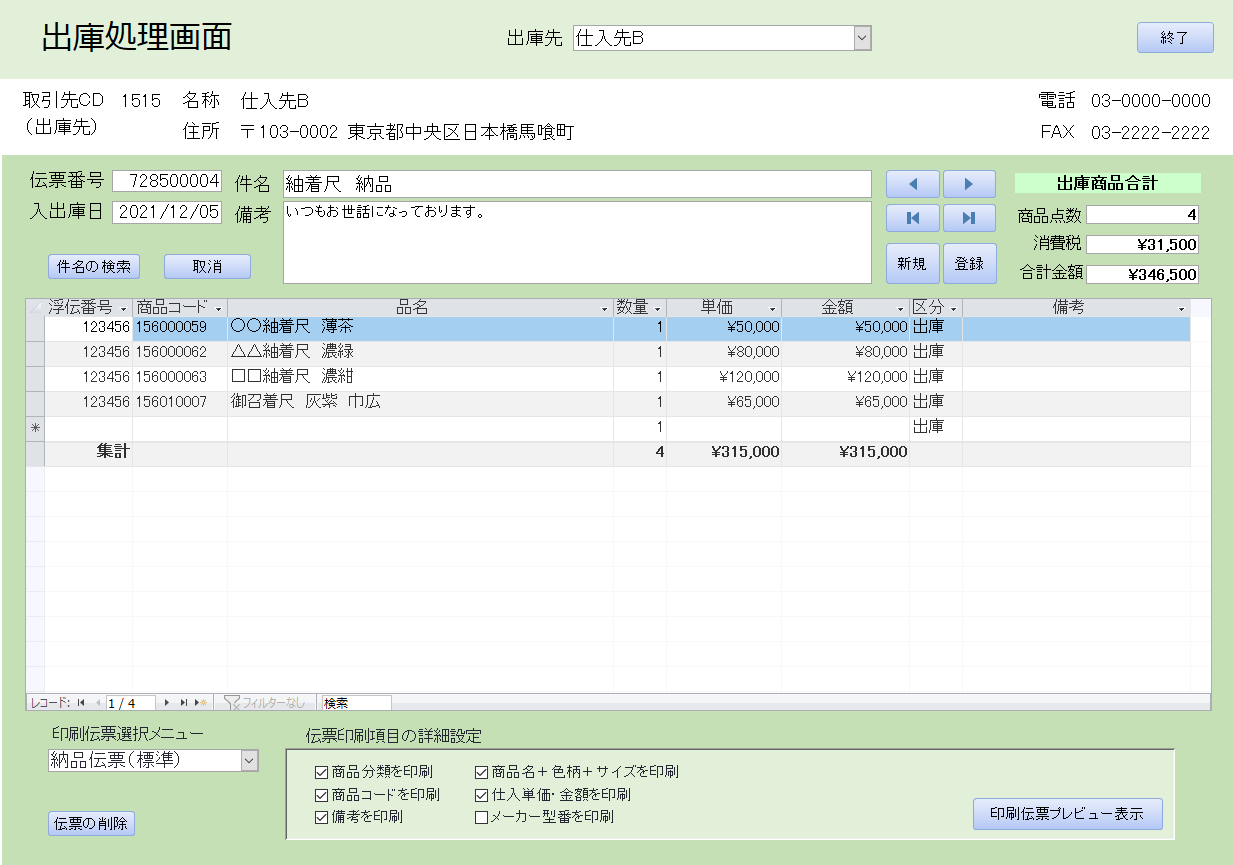
Task: Click amount cell ¥65,000
Action: coord(846,402)
